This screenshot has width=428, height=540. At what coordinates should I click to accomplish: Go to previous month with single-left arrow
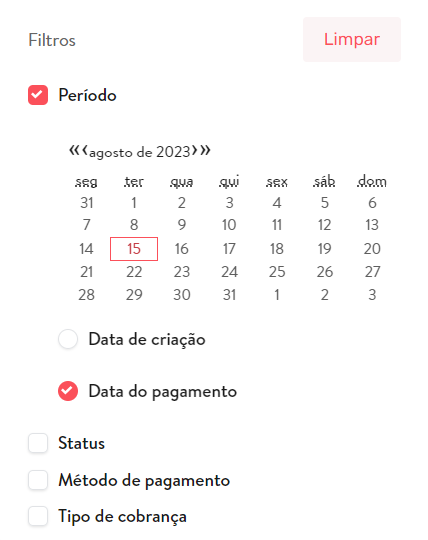pos(85,150)
